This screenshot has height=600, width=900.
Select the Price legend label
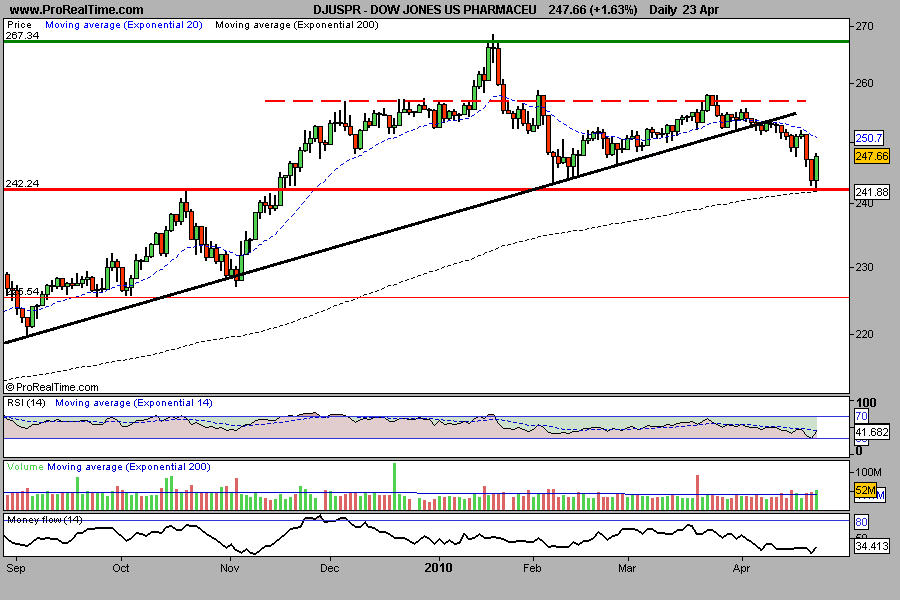[19, 25]
